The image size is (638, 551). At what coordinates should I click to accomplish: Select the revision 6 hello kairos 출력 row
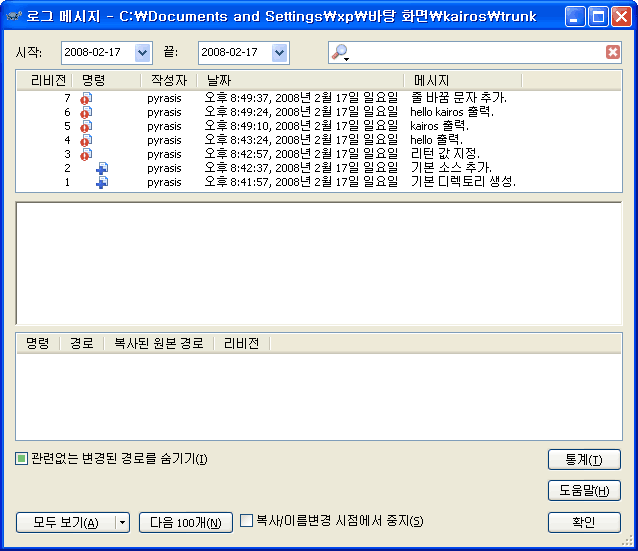point(320,112)
